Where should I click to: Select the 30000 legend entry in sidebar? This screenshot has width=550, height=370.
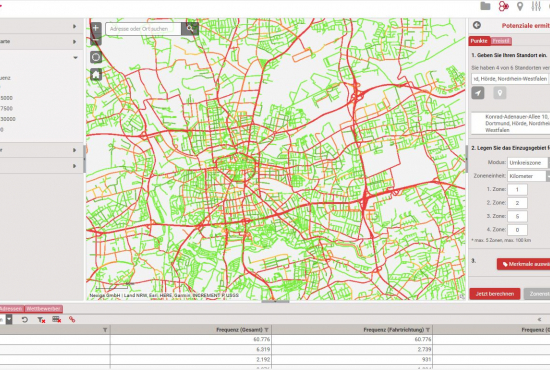[8, 119]
